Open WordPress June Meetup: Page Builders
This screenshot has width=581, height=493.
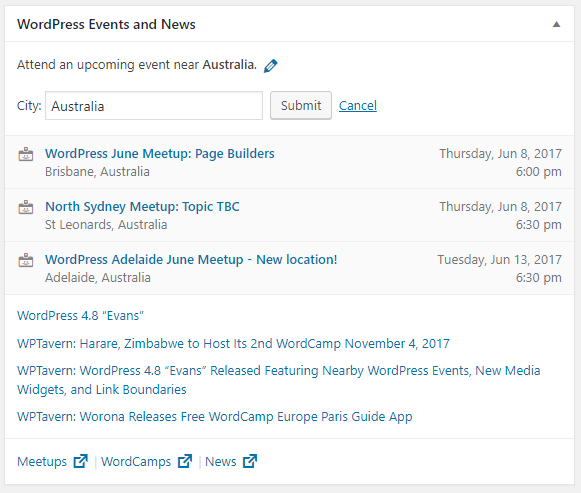click(x=160, y=153)
